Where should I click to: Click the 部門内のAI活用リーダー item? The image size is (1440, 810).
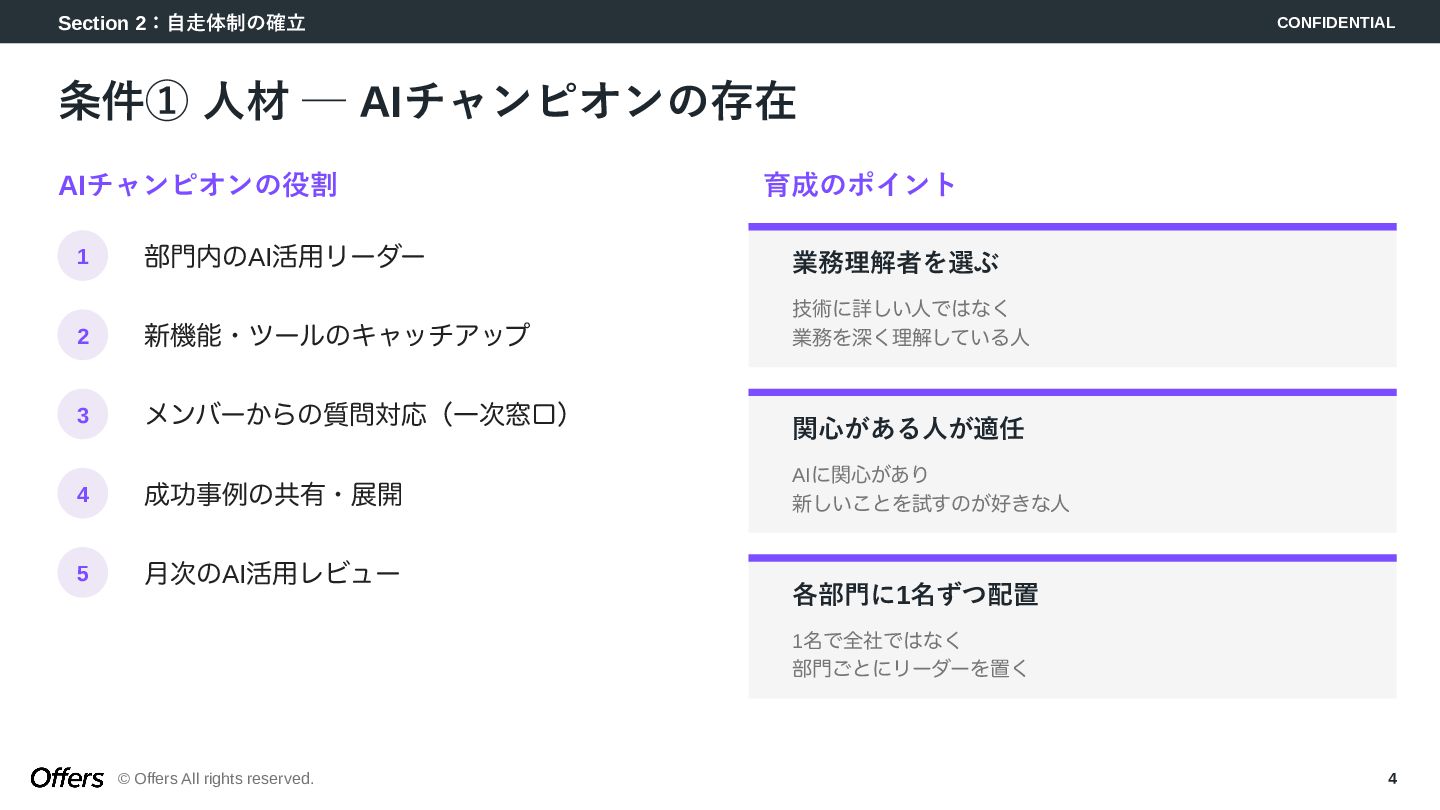click(x=285, y=256)
